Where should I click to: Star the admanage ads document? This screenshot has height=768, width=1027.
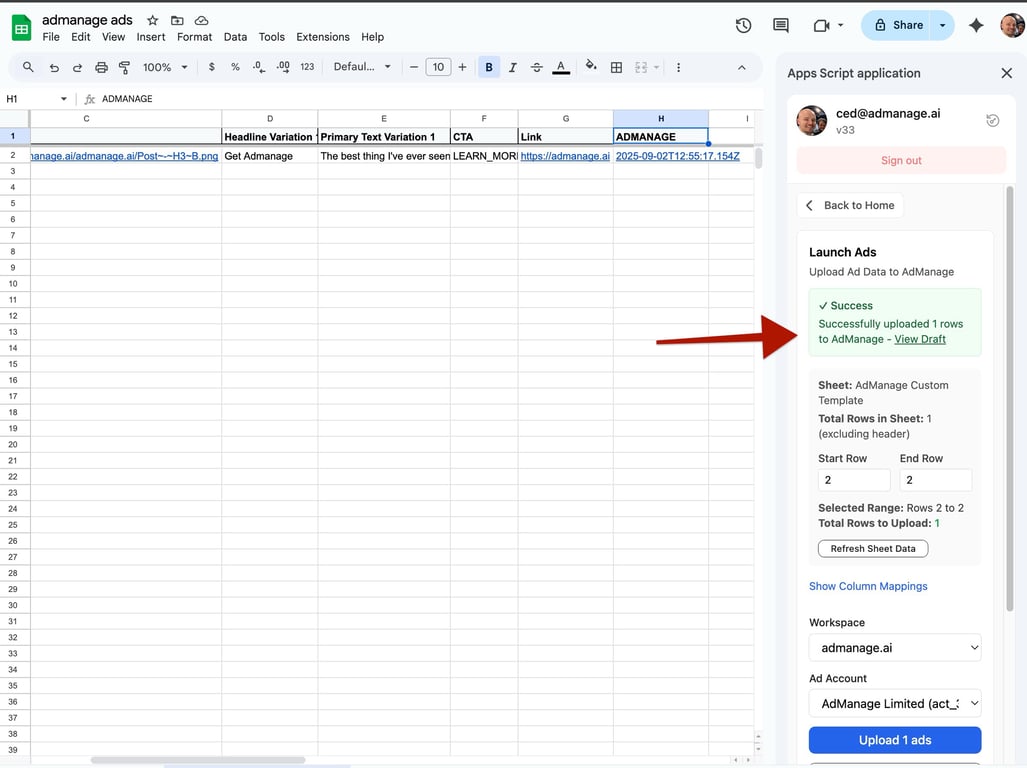click(x=153, y=20)
